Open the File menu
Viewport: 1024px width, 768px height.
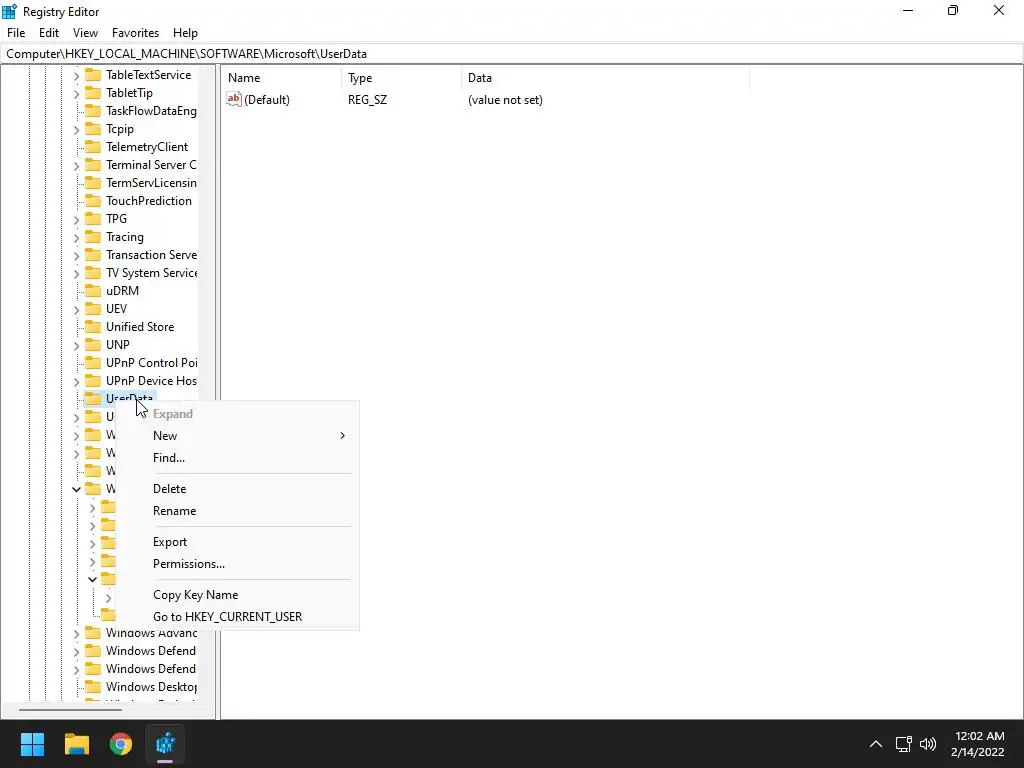(16, 33)
